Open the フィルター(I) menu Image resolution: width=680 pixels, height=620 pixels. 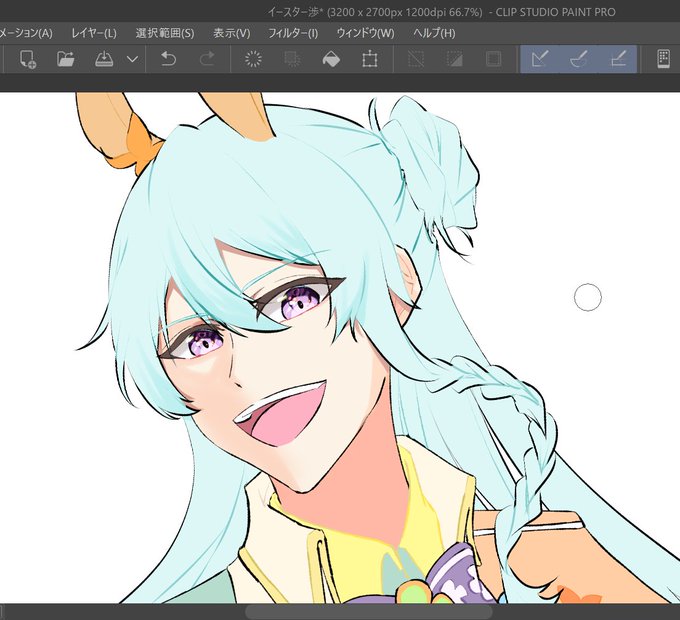293,33
